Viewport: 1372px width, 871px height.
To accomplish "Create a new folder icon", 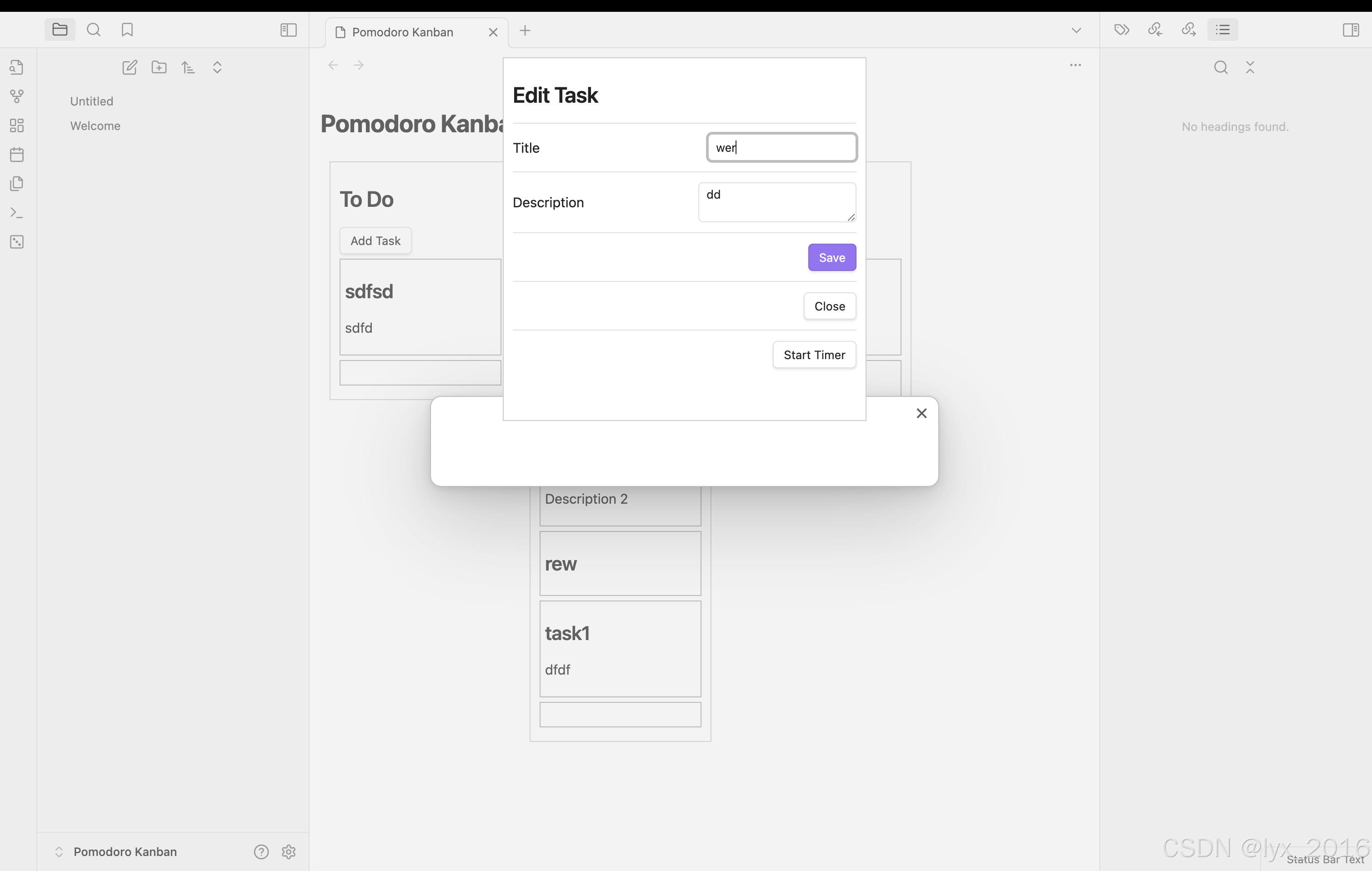I will click(x=159, y=67).
